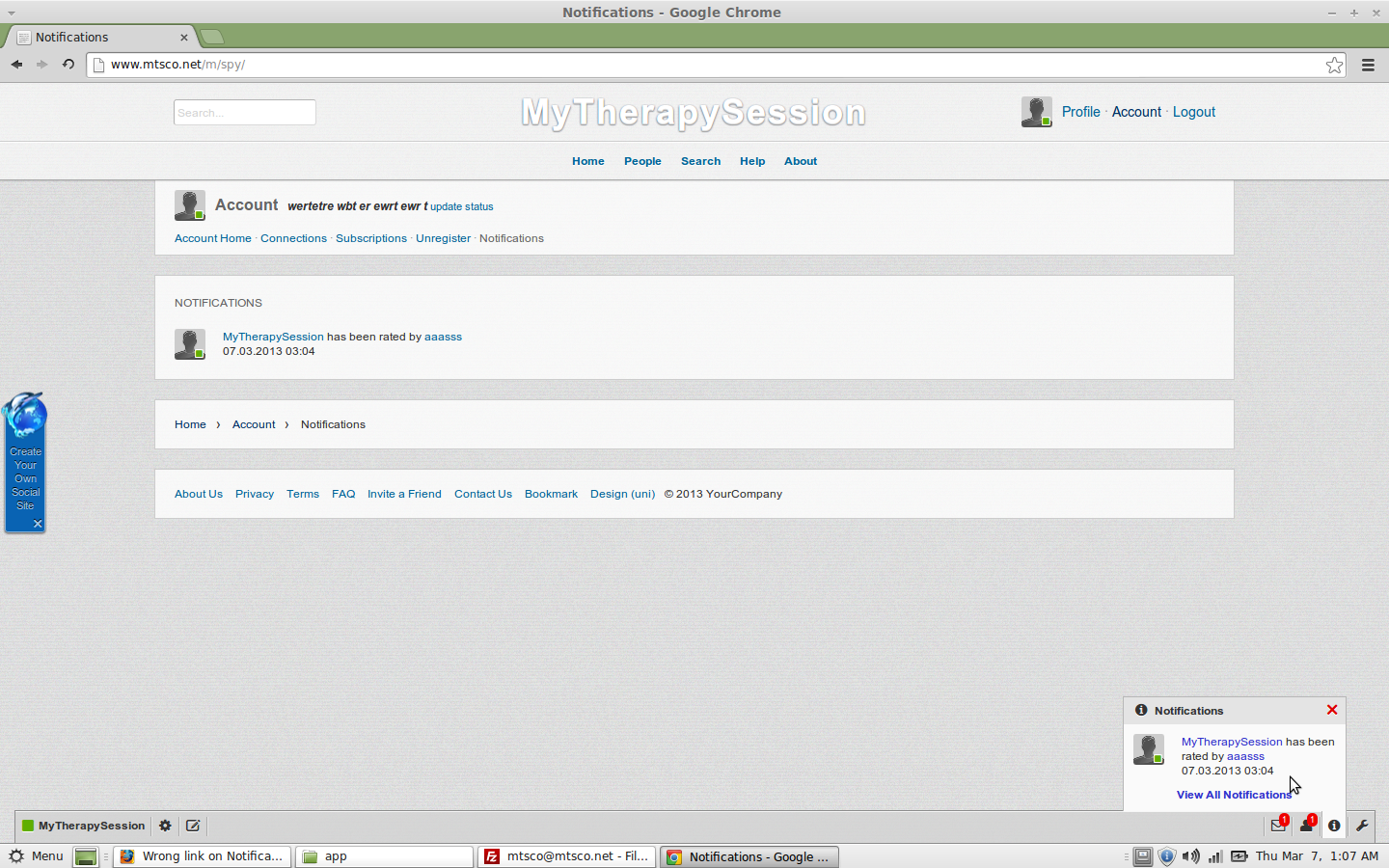Click the info notifications icon in bottom bar

[1334, 826]
